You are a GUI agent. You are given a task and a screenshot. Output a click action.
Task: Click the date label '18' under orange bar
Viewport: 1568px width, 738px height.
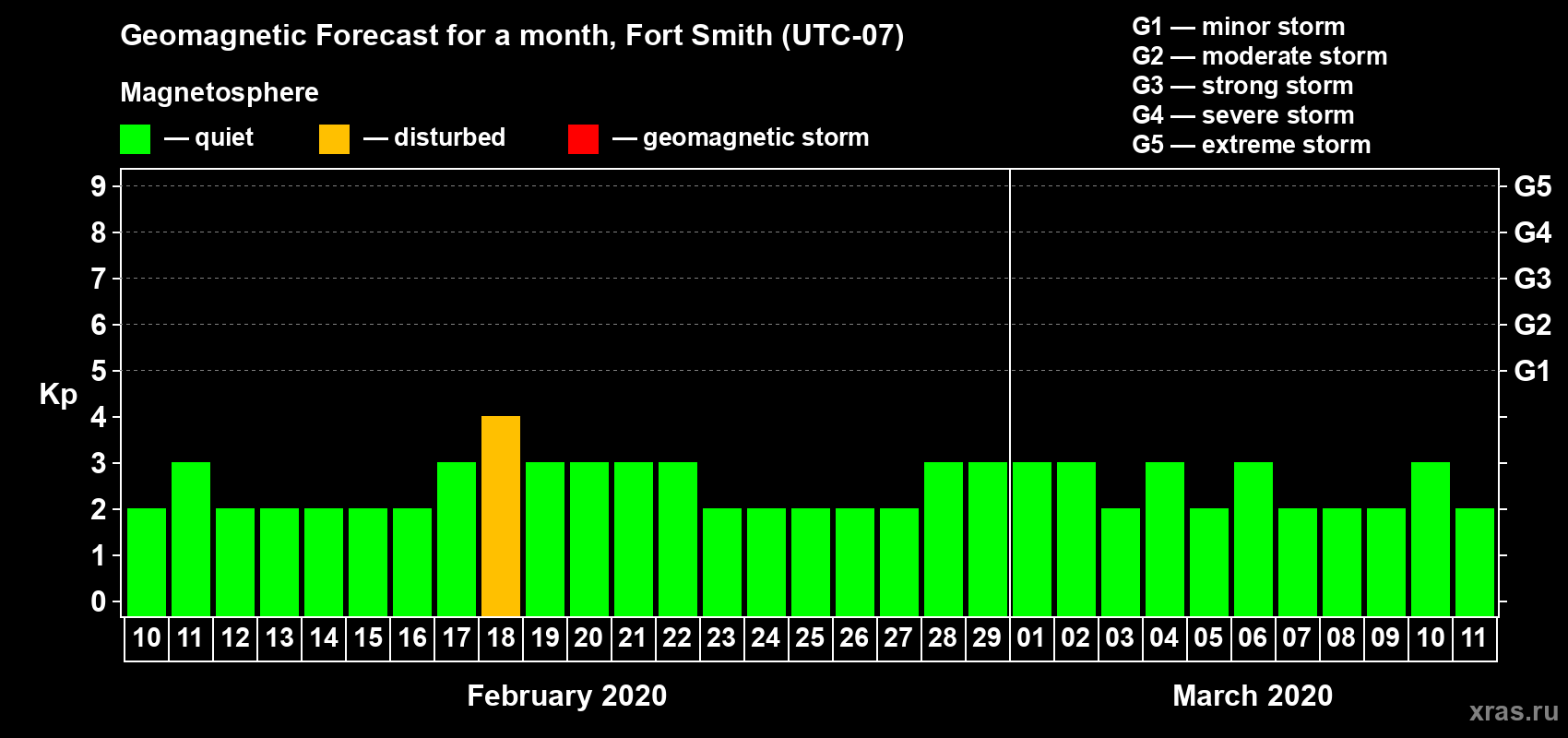click(501, 637)
